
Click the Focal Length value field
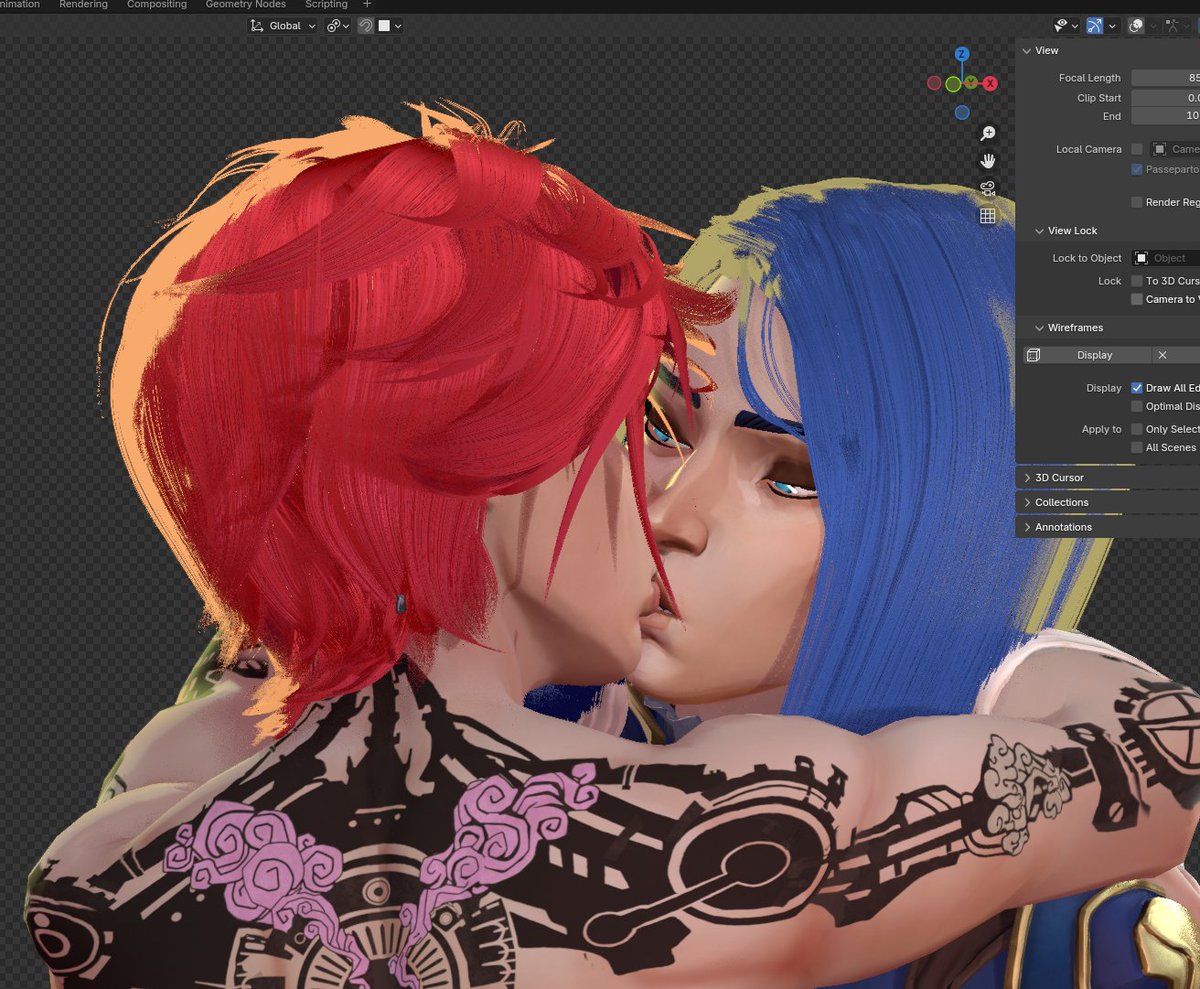[x=1166, y=78]
